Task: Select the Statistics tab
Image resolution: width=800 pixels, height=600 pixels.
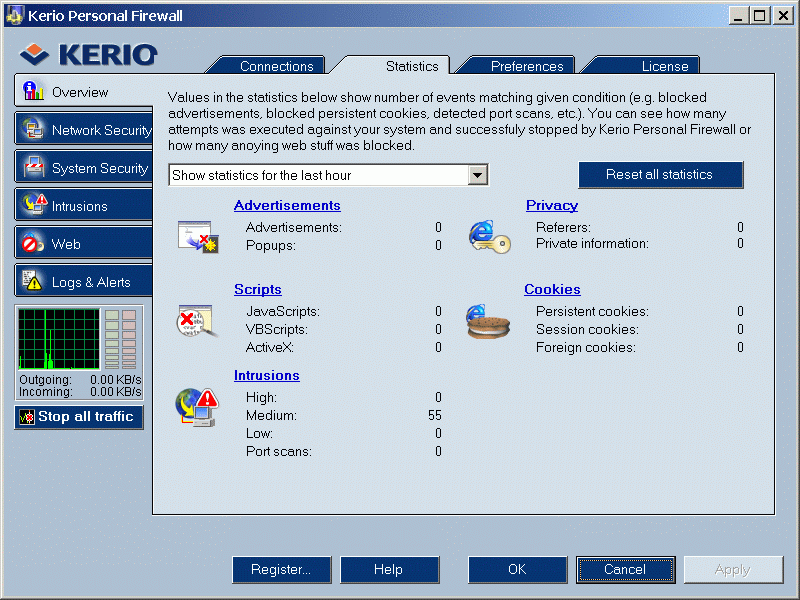Action: point(412,66)
